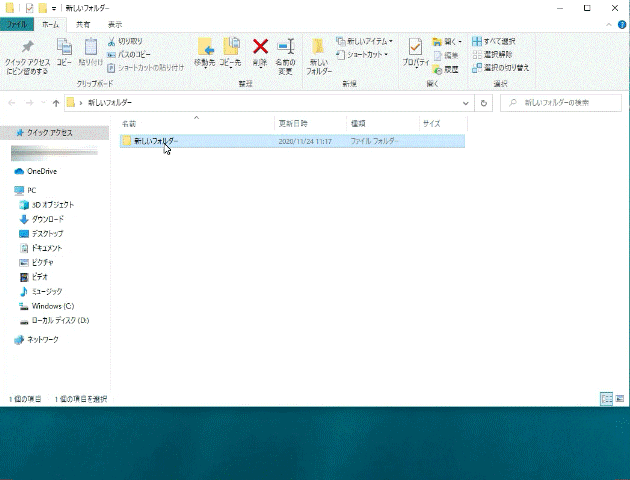The image size is (630, 480).
Task: Click Invert Selection (選択の切り替え)
Action: [500, 68]
